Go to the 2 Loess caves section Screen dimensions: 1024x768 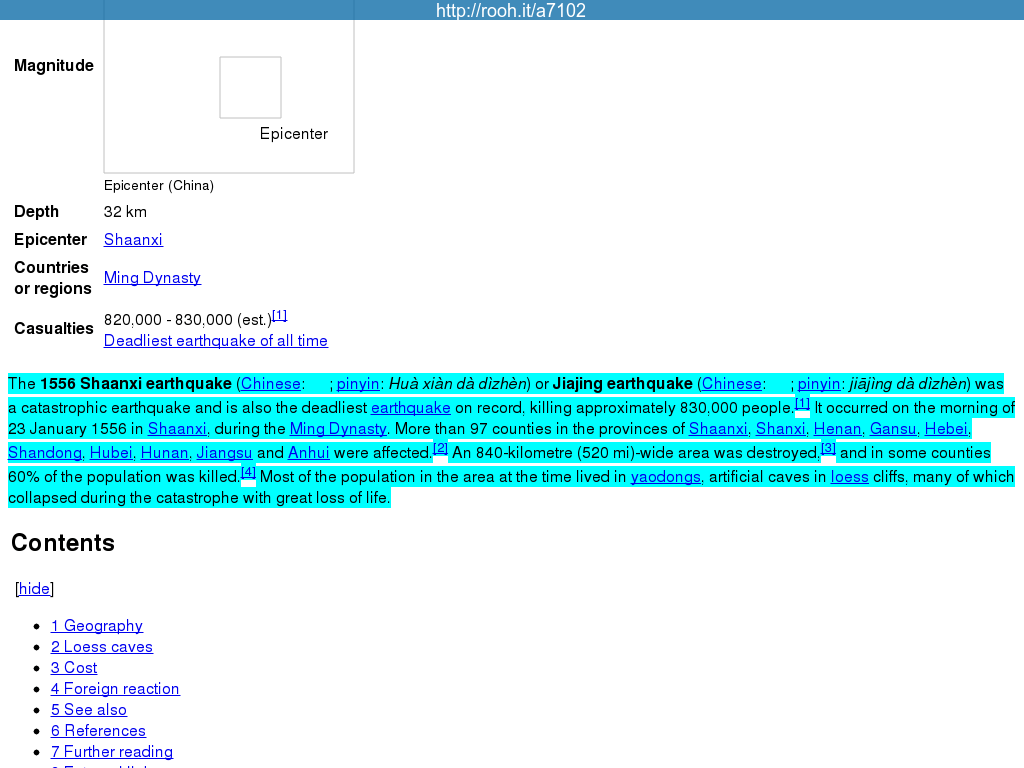[x=102, y=647]
